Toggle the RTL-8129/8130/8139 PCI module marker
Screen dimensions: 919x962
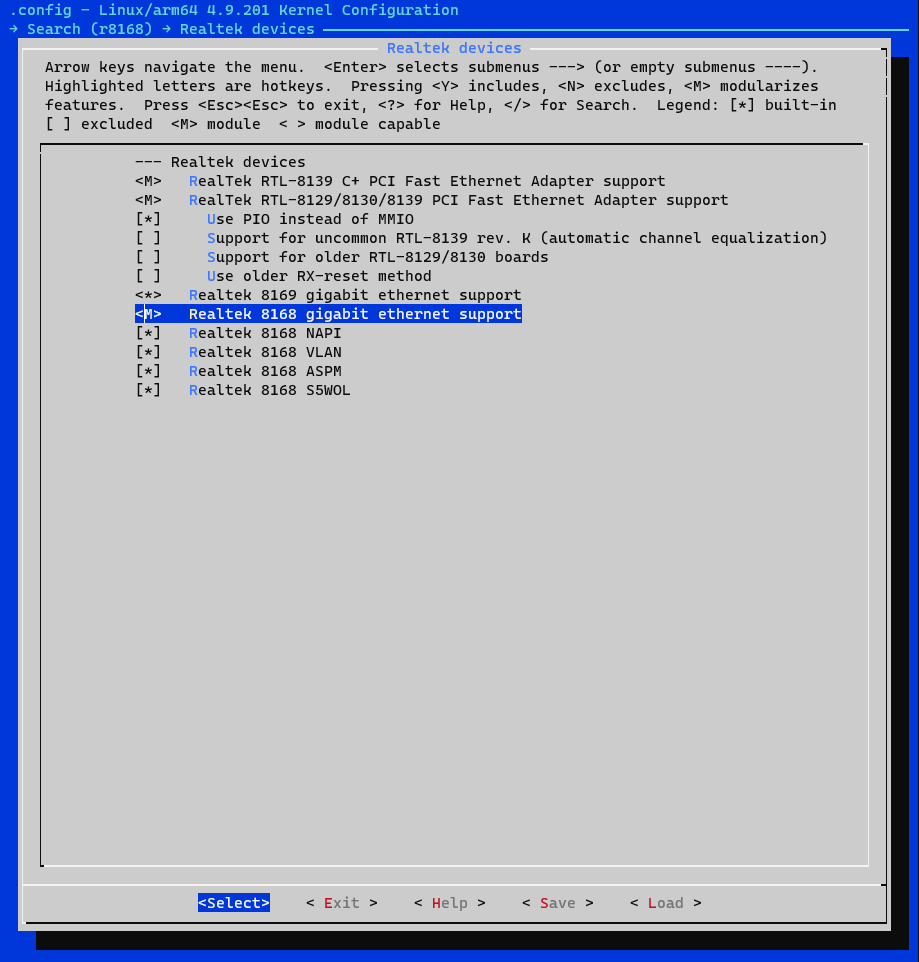[148, 200]
